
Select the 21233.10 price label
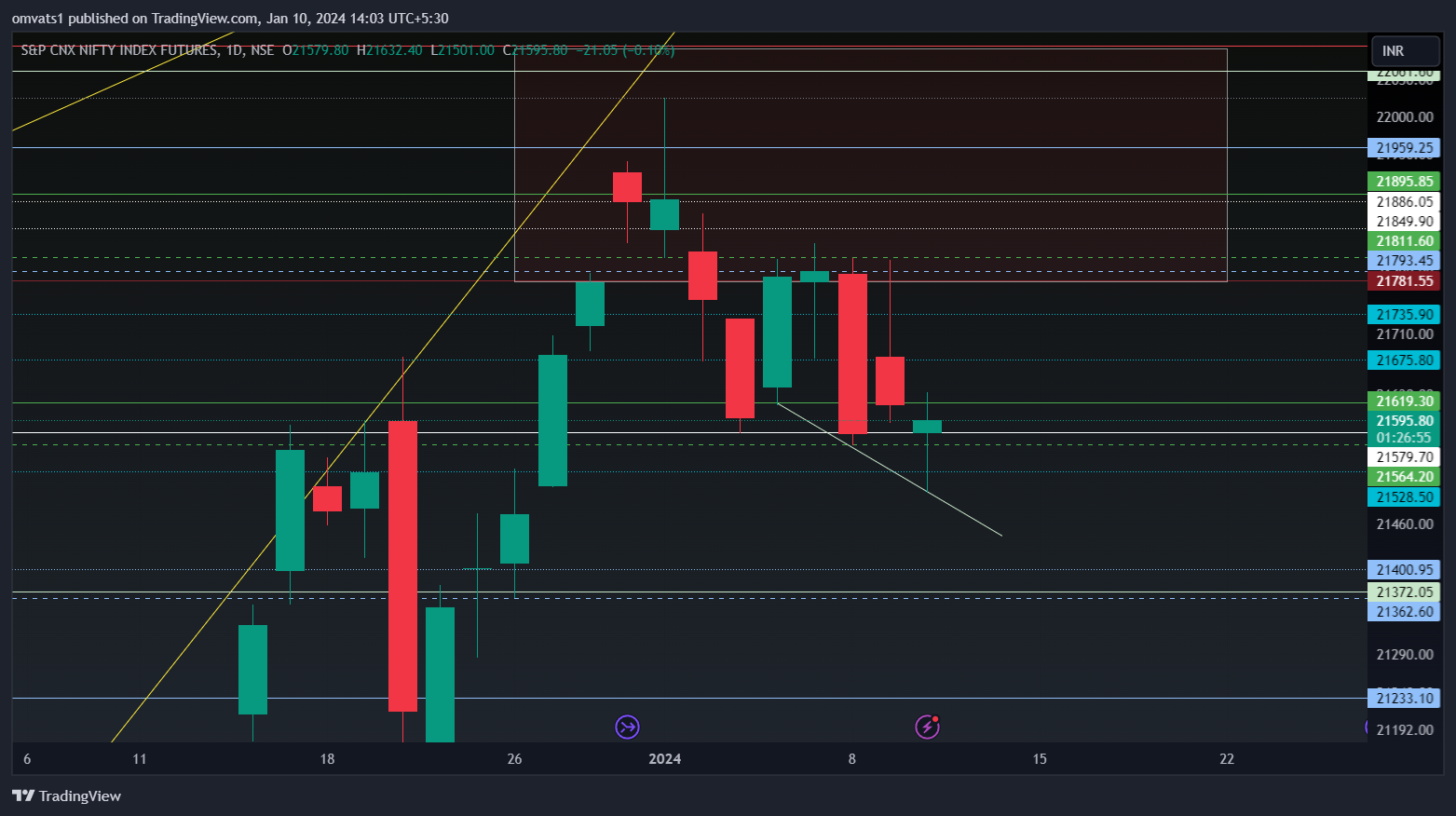[1404, 699]
